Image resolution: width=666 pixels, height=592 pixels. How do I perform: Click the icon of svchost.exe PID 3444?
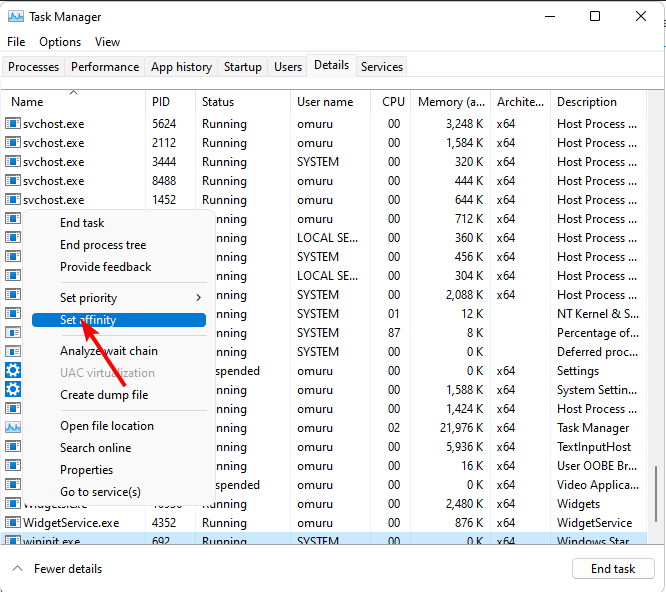[13, 162]
